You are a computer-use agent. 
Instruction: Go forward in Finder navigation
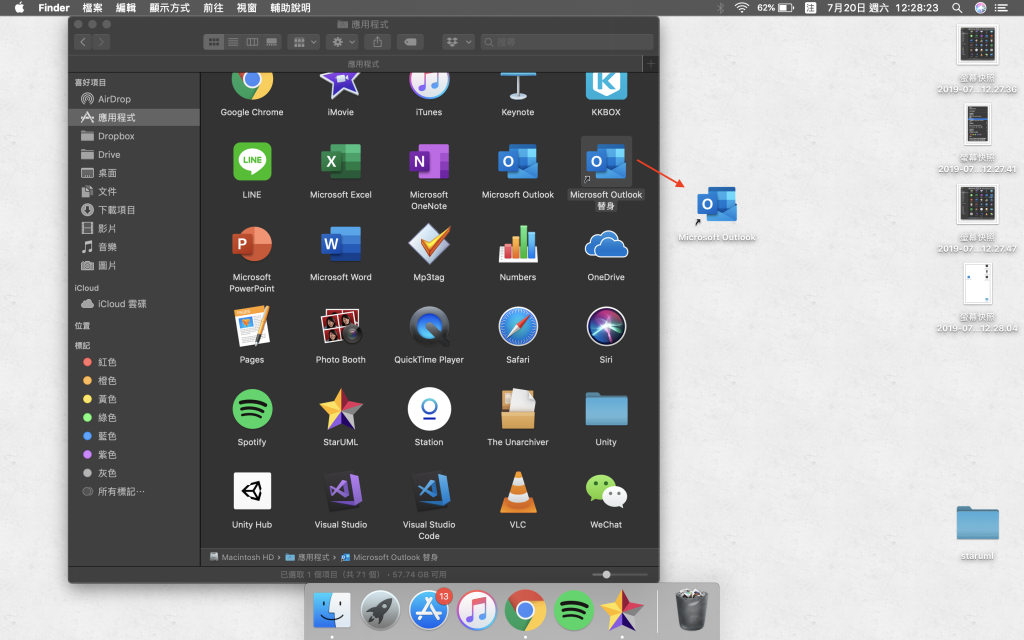102,42
